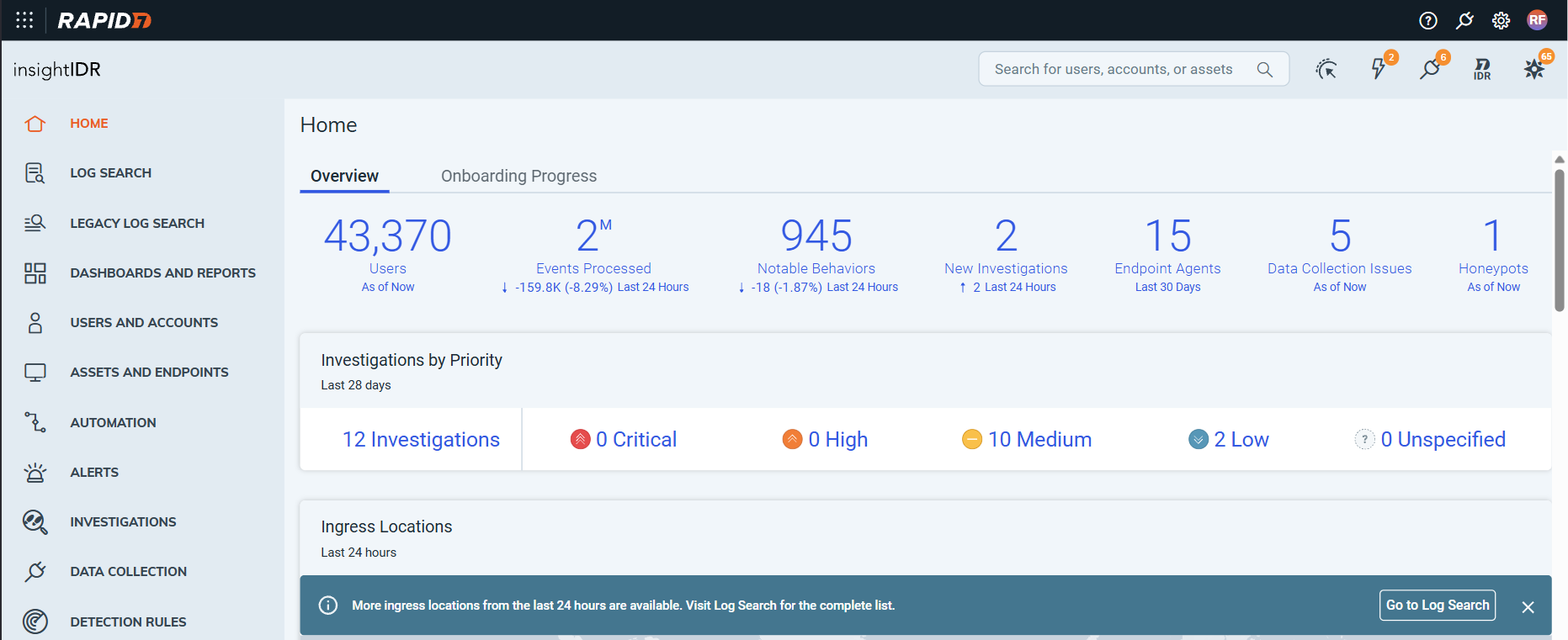Click the Home house icon

pyautogui.click(x=35, y=124)
